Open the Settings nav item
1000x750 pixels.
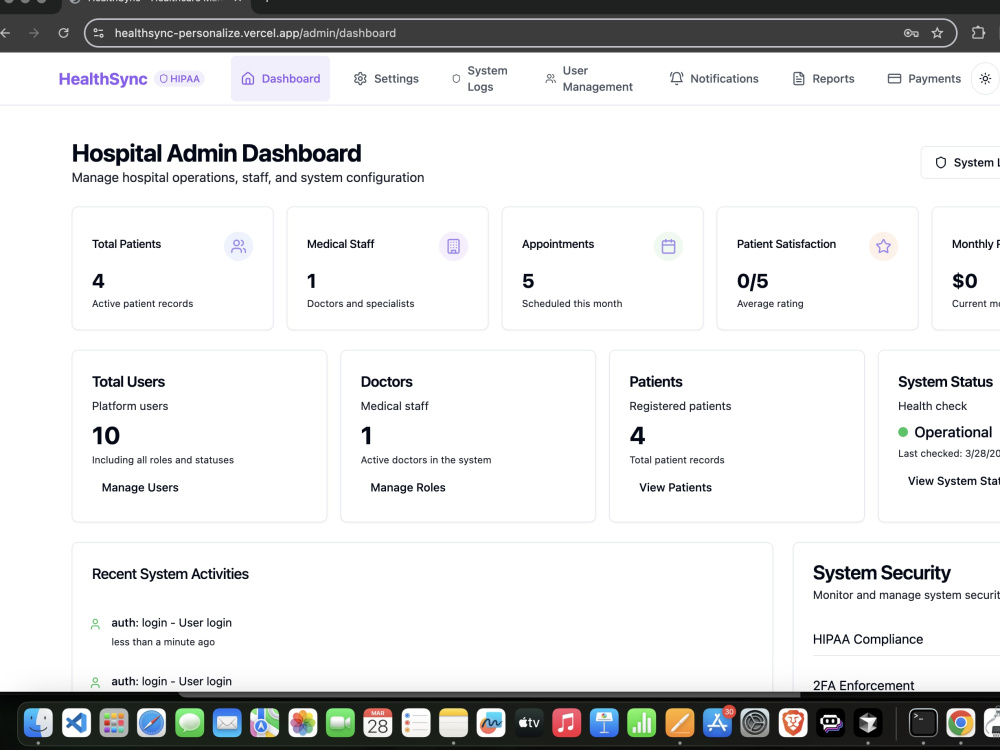386,78
